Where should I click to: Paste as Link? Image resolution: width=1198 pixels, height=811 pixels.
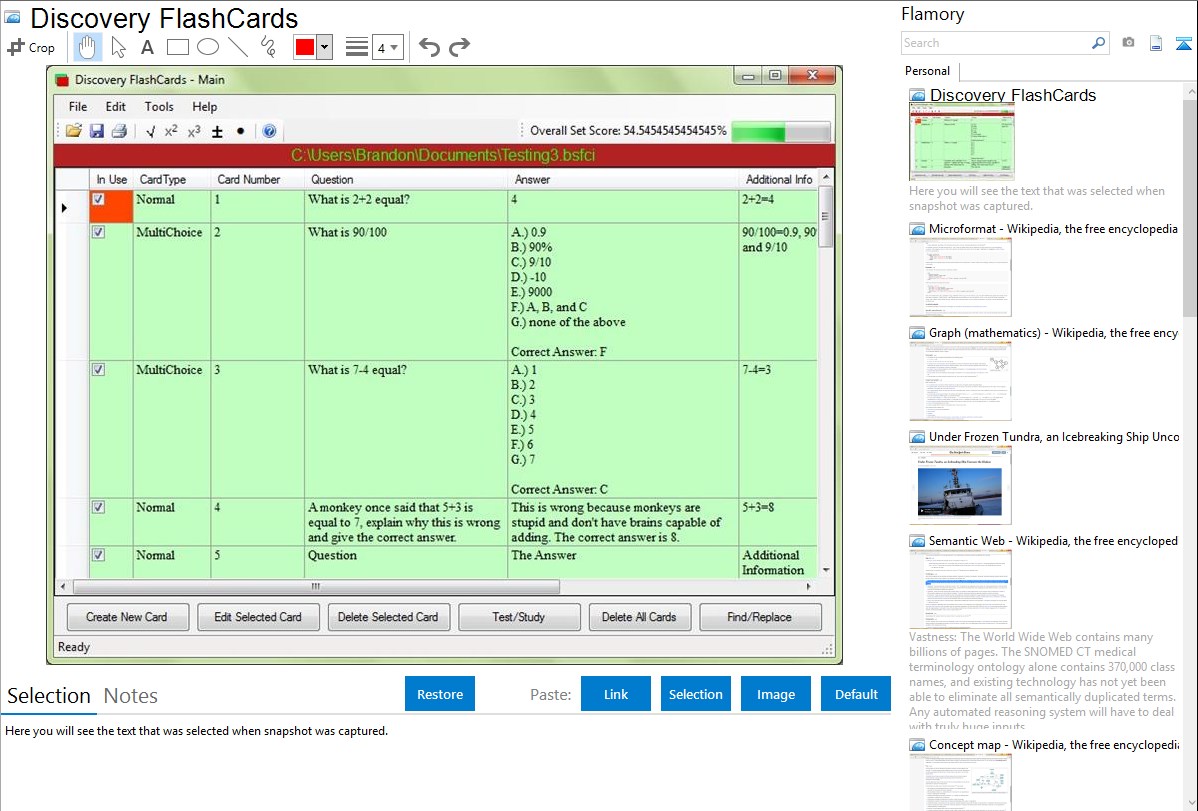click(616, 694)
